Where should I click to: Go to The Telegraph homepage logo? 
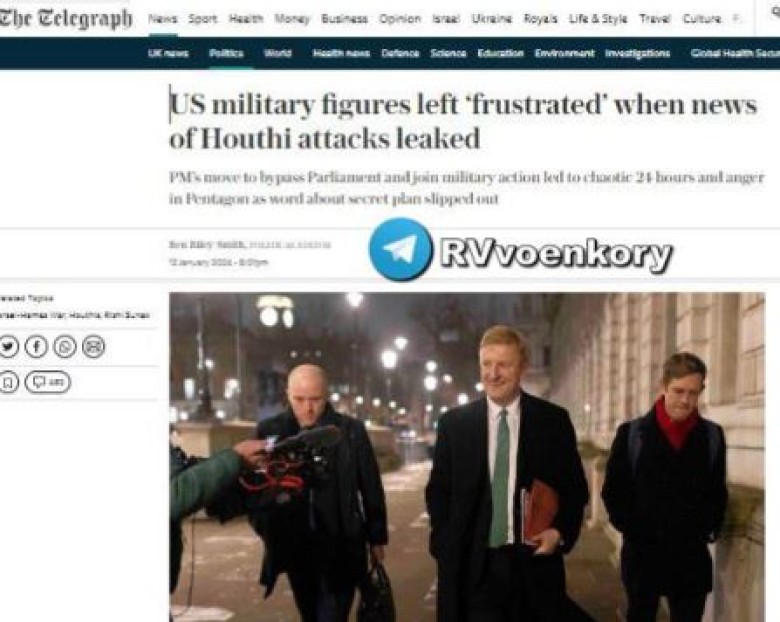point(66,19)
